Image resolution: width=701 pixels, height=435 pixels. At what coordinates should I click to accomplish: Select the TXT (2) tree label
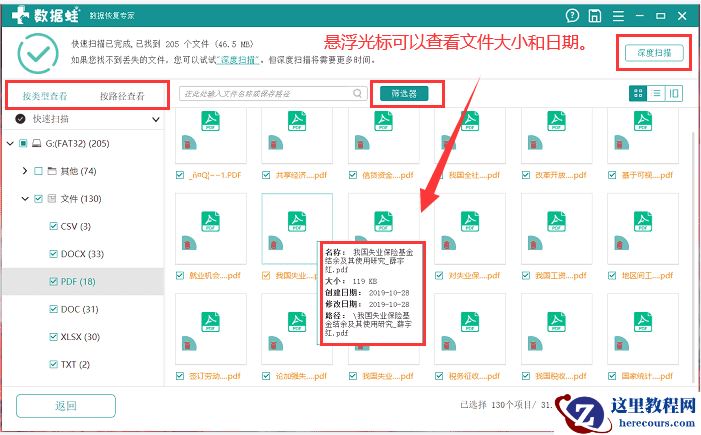pos(75,364)
